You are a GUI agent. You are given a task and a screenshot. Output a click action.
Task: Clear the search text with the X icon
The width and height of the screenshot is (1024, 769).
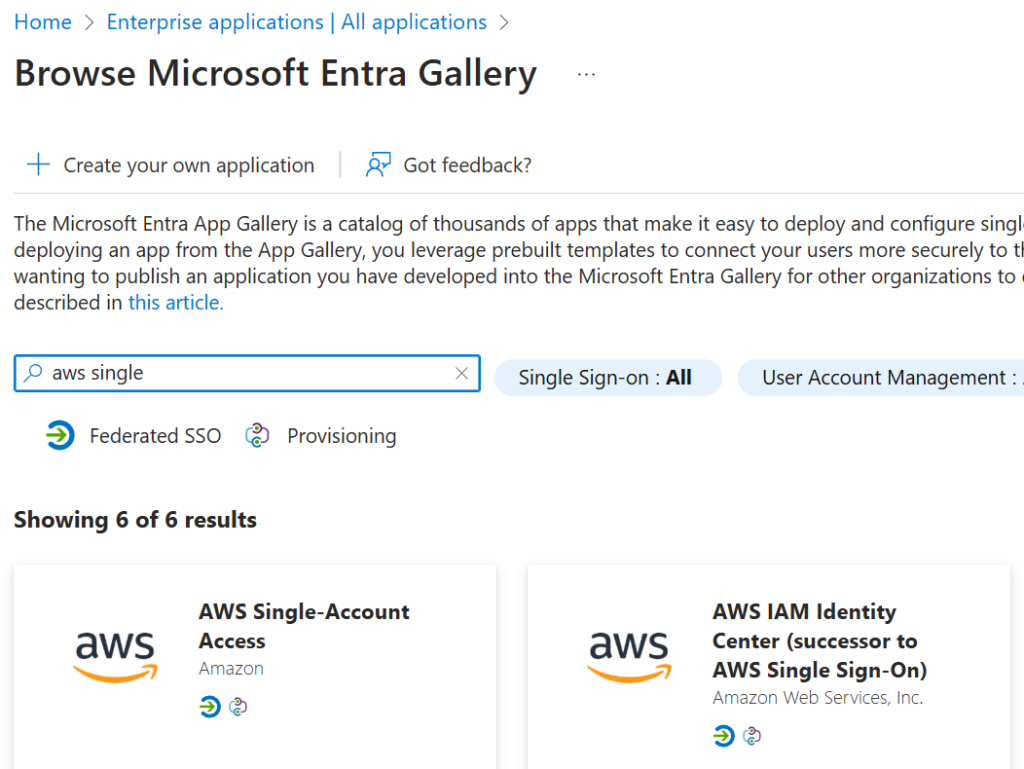point(461,373)
